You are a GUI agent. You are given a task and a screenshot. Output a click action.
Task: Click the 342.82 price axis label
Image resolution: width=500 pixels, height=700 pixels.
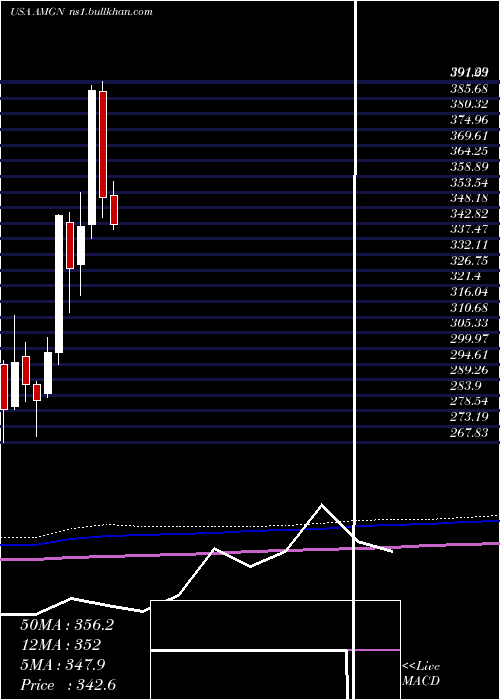[469, 213]
